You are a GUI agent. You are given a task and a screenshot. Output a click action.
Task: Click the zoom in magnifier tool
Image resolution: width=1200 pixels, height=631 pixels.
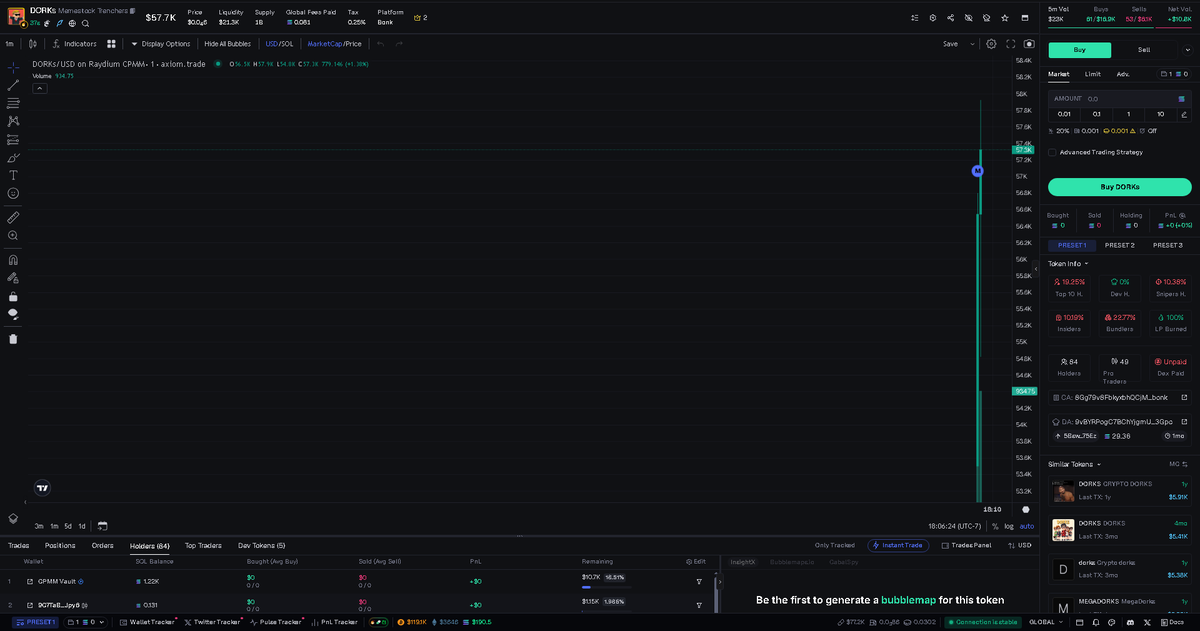click(13, 235)
